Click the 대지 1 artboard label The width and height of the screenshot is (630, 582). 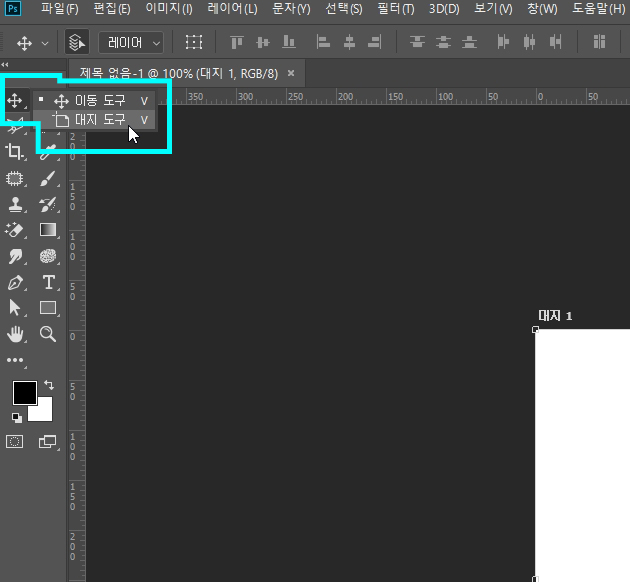(x=555, y=316)
